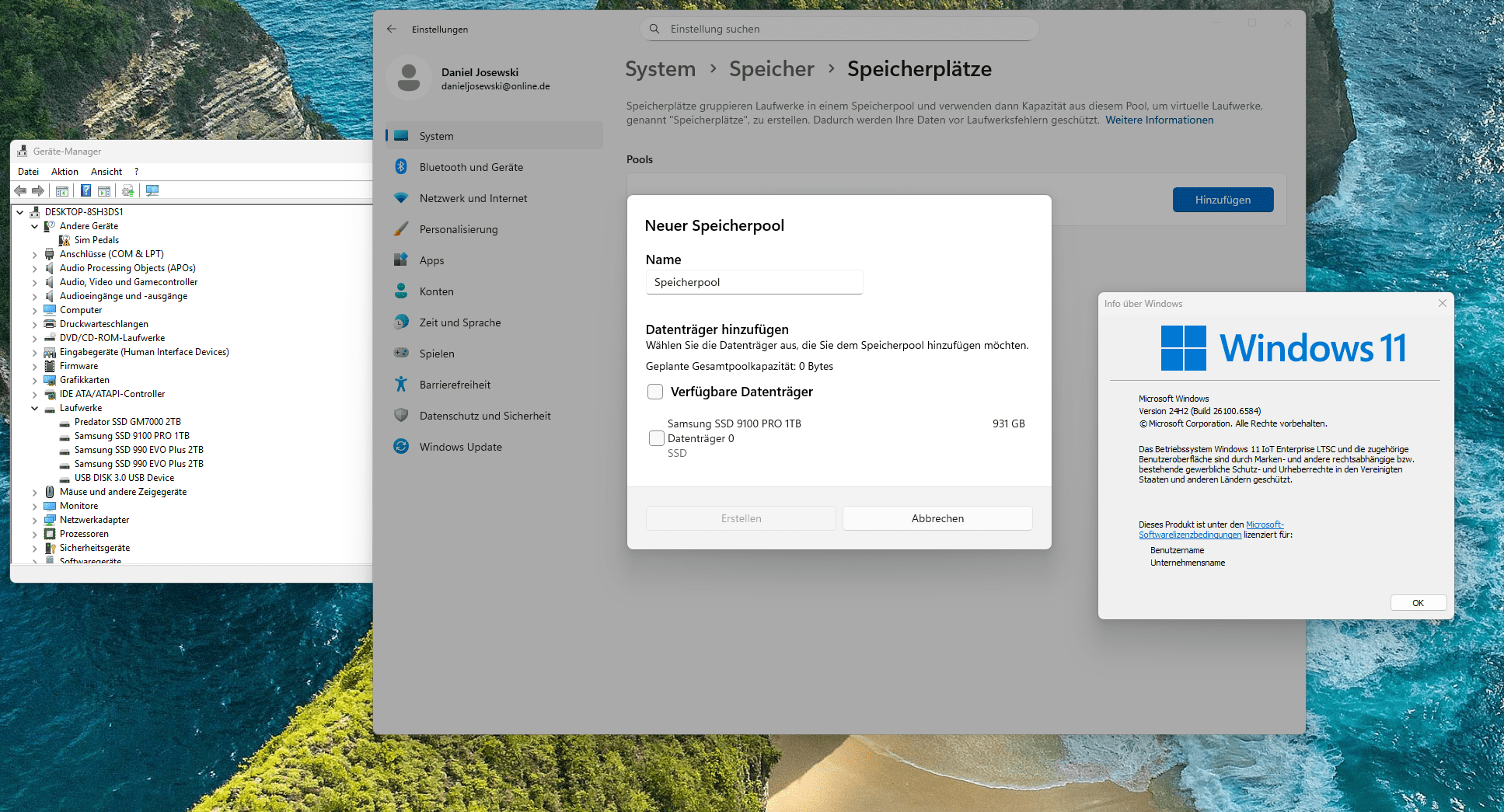Click the gamepad icon for Spielen
The image size is (1504, 812).
pyautogui.click(x=401, y=353)
